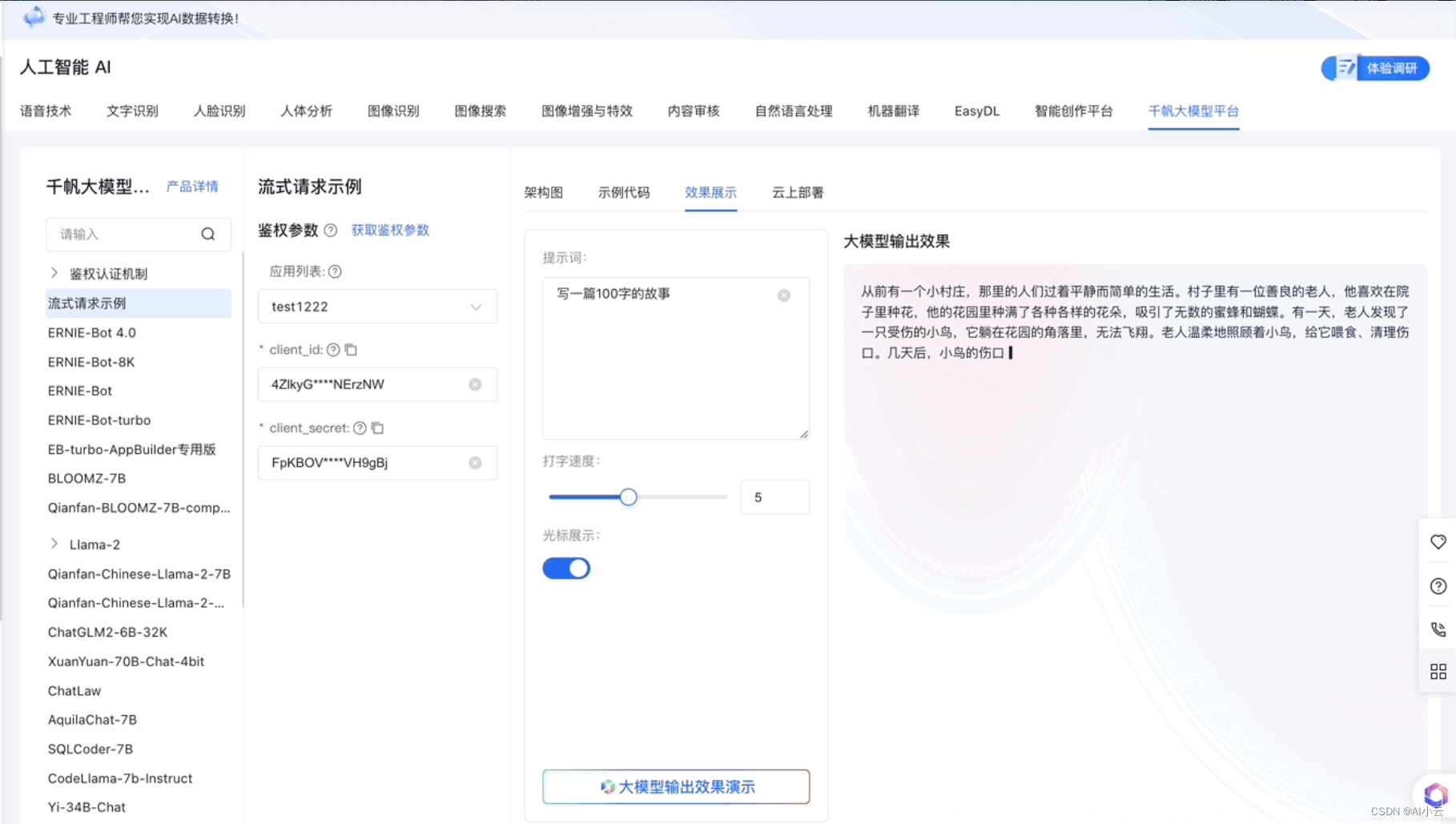
Task: Open 人脸识别 in top navigation
Action: pyautogui.click(x=219, y=111)
